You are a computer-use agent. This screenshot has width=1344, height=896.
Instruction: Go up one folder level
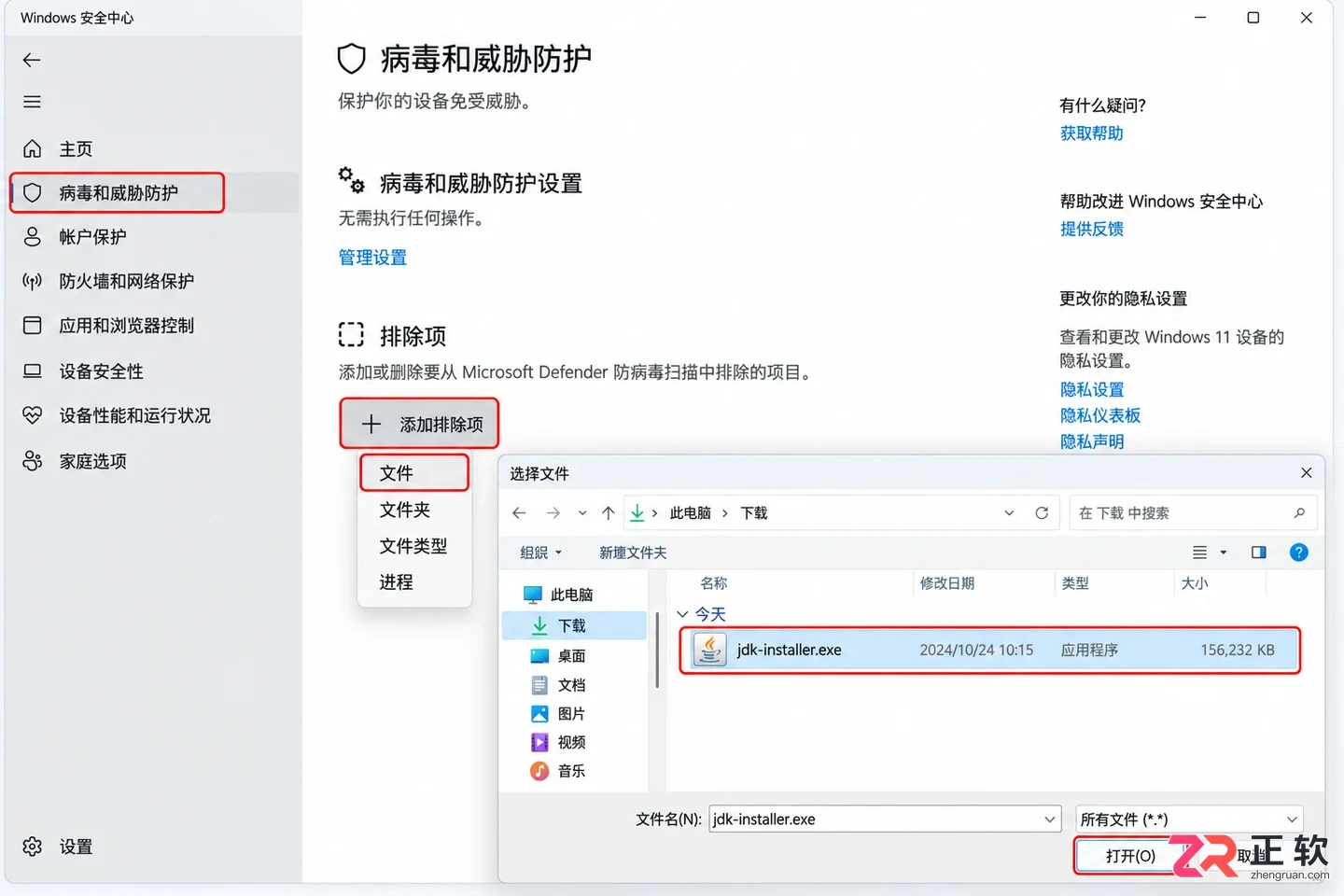coord(609,512)
